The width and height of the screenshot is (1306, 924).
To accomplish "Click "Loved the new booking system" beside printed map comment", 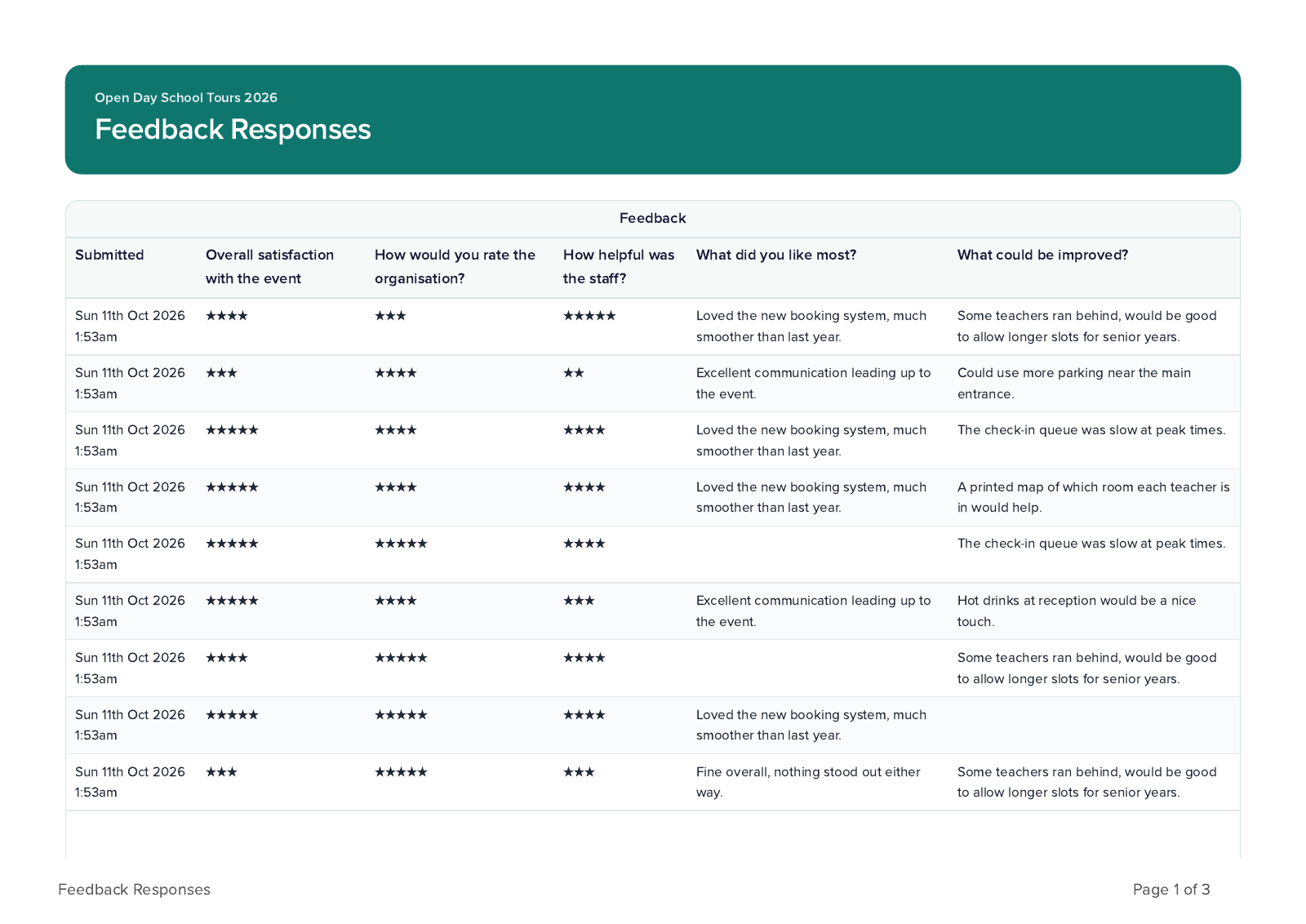I will 811,497.
